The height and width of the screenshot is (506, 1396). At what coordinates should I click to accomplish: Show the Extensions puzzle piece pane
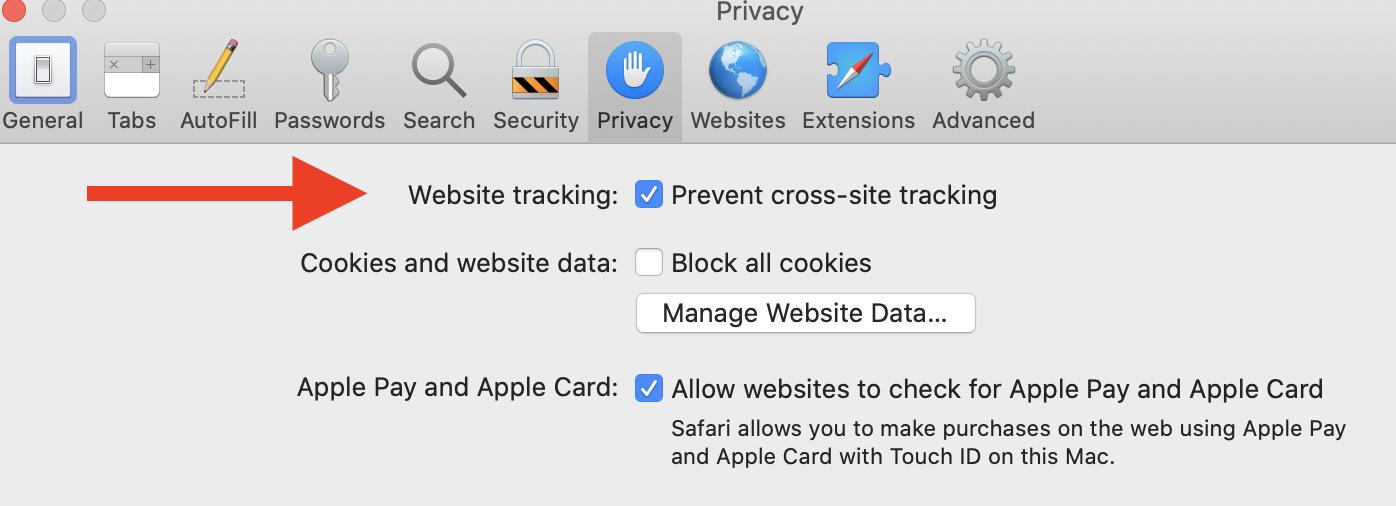[858, 71]
